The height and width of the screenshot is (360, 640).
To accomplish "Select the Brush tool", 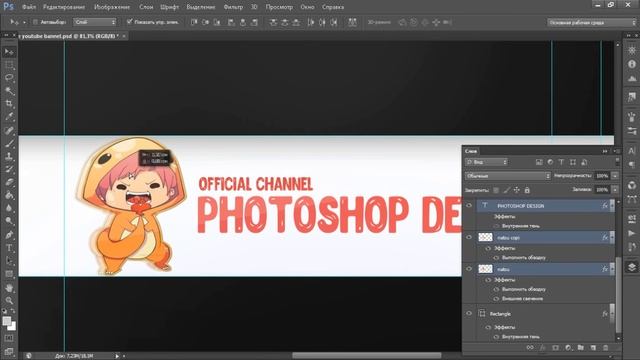I will click(x=9, y=143).
